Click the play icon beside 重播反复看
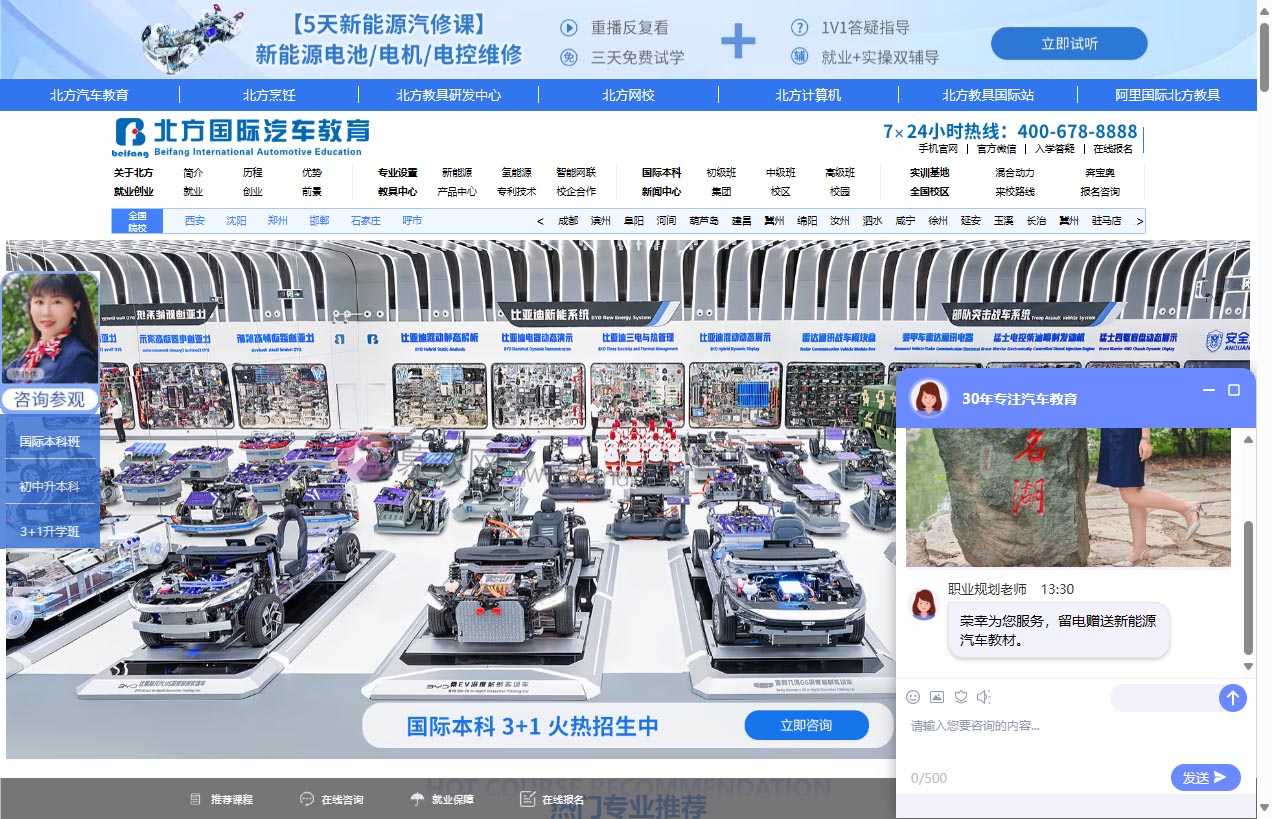This screenshot has height=819, width=1272. (x=568, y=27)
